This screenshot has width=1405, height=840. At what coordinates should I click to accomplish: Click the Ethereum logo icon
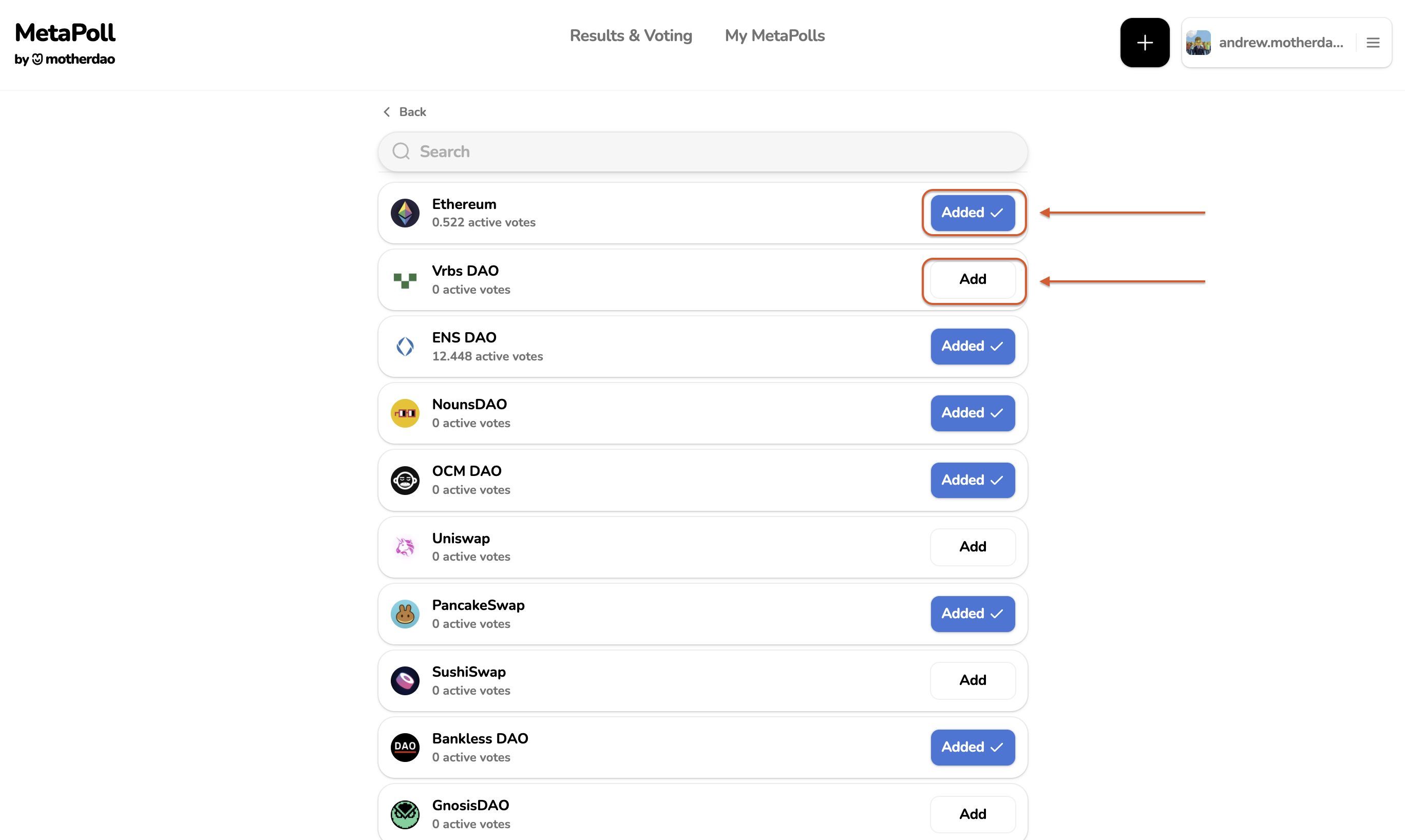(x=405, y=213)
